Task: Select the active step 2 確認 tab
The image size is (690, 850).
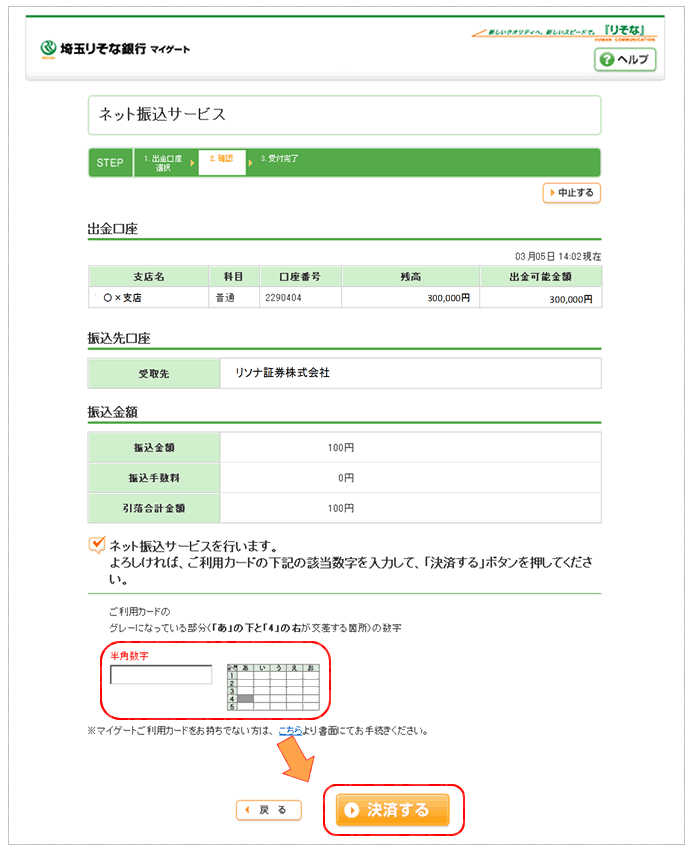Action: pyautogui.click(x=222, y=159)
